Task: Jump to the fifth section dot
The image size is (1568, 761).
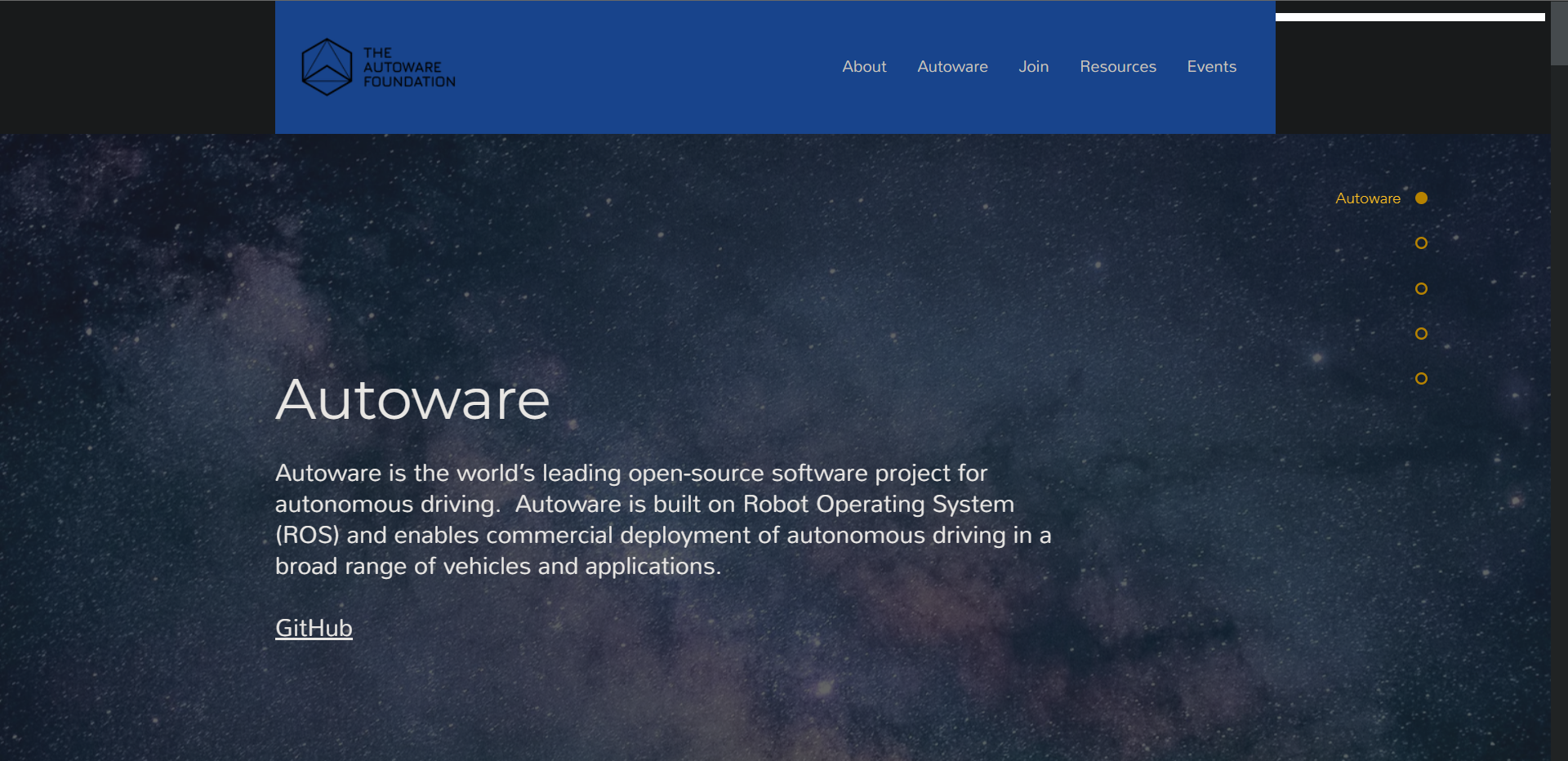Action: (x=1421, y=379)
